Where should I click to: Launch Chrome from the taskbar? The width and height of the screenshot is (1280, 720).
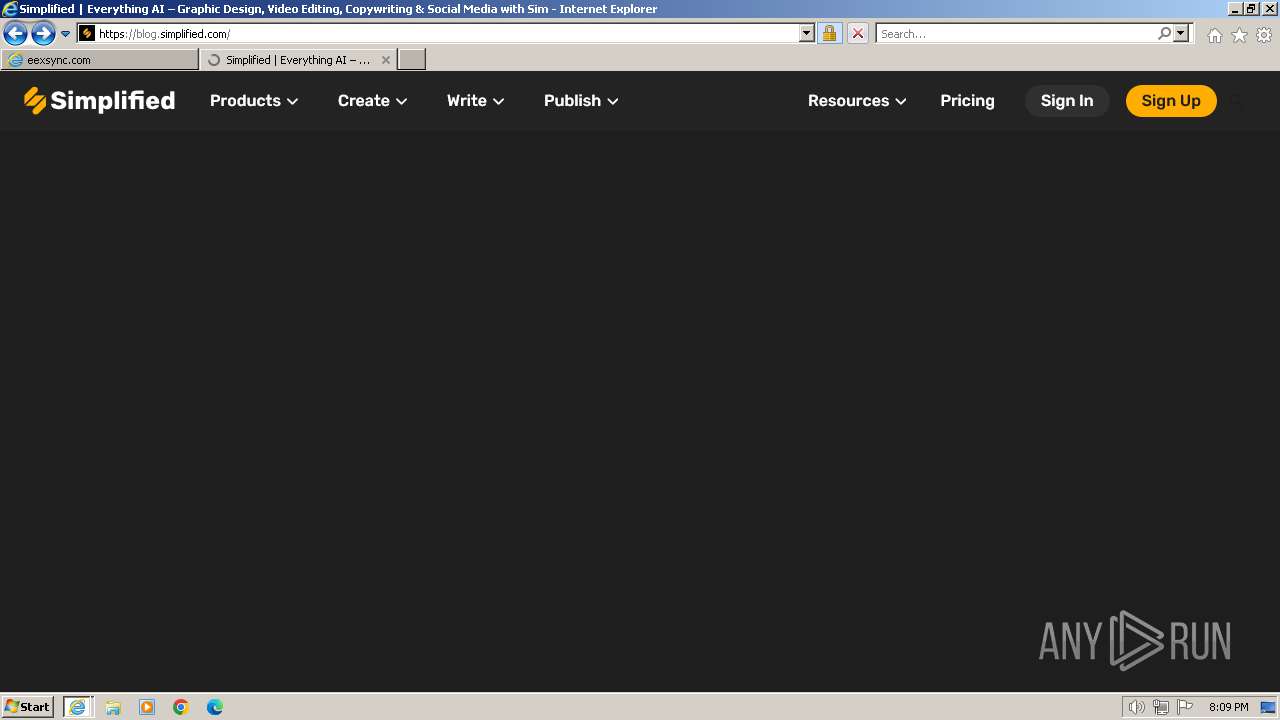[181, 707]
